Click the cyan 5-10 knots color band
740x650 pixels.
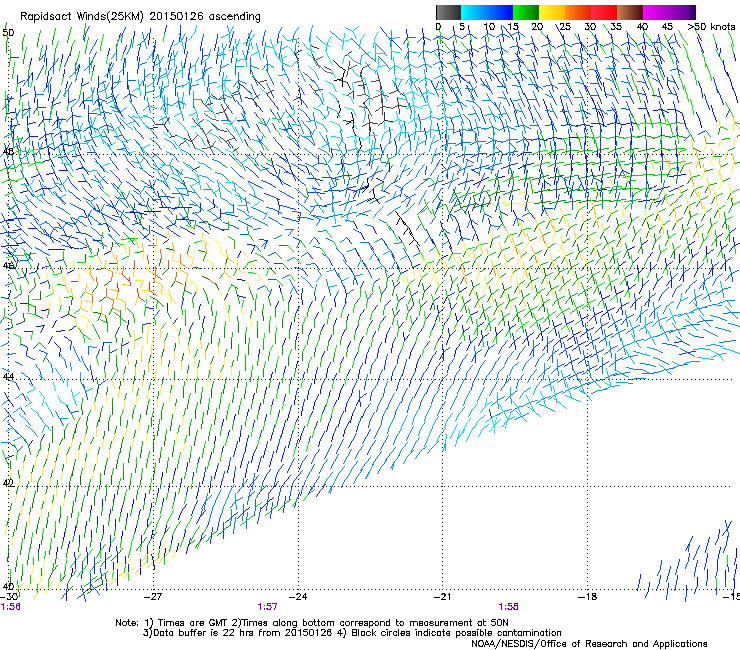pos(474,12)
